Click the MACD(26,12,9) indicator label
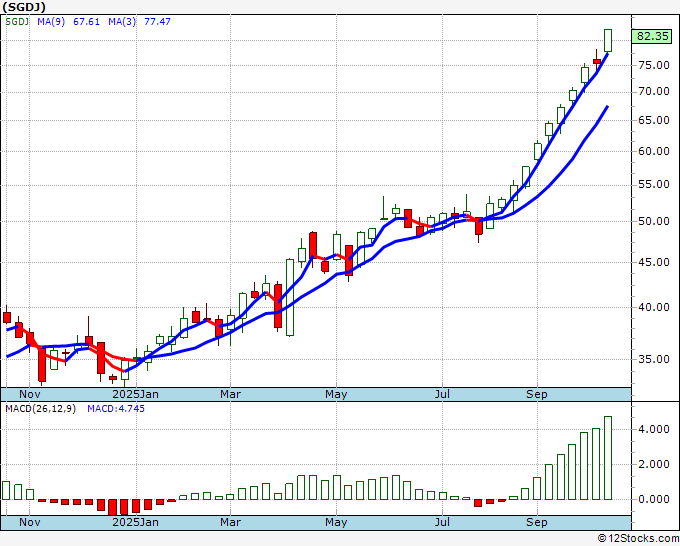This screenshot has height=546, width=680. tap(40, 409)
